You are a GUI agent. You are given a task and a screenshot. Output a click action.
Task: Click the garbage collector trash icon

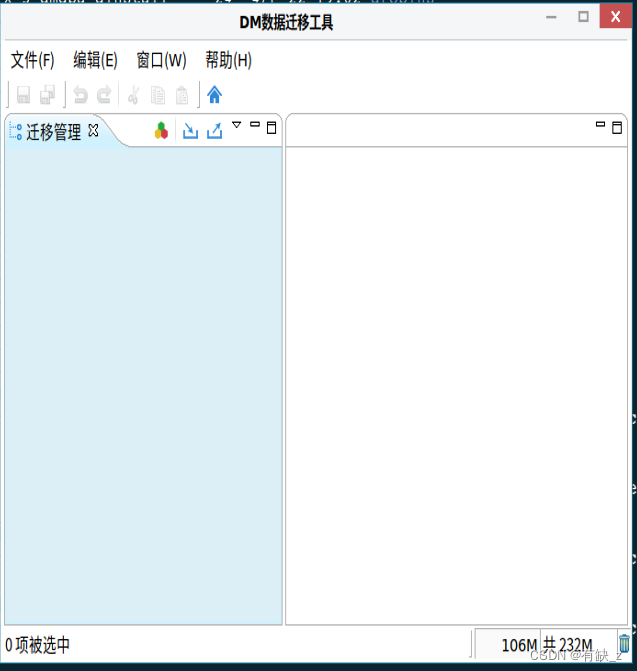pyautogui.click(x=625, y=643)
